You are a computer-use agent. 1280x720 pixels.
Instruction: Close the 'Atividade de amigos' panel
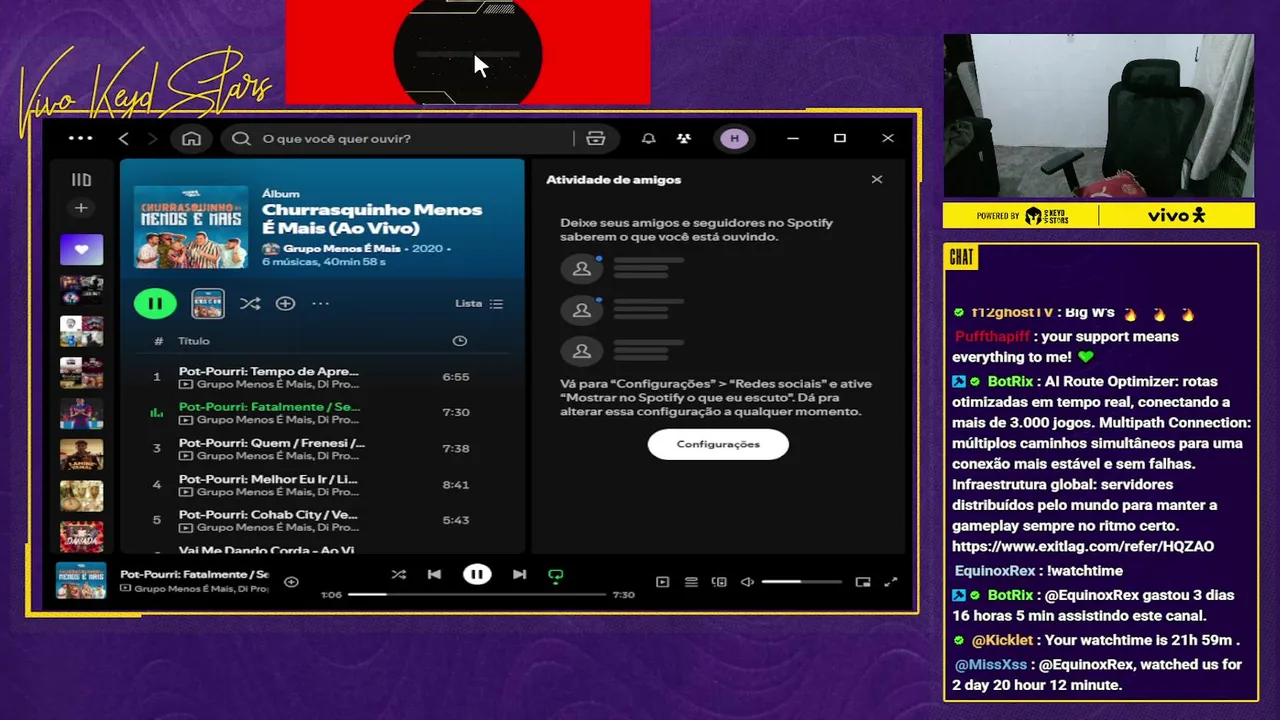tap(877, 180)
